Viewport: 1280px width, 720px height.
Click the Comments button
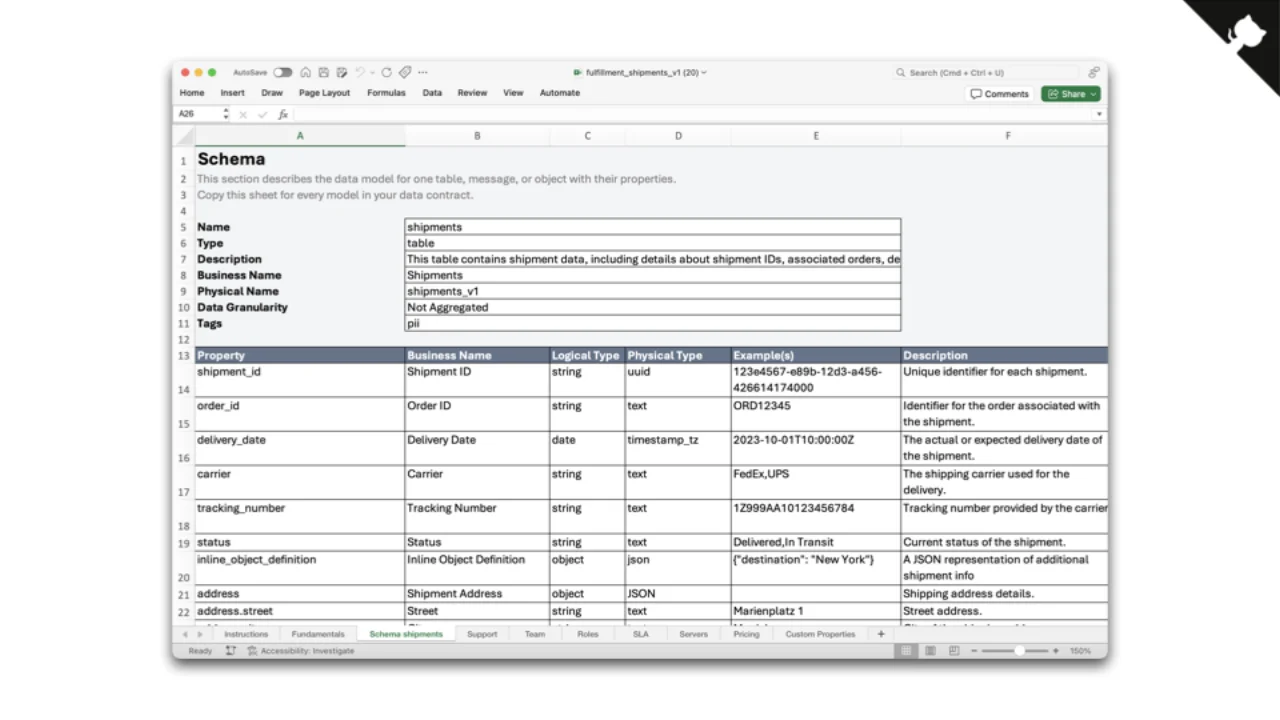pyautogui.click(x=999, y=94)
